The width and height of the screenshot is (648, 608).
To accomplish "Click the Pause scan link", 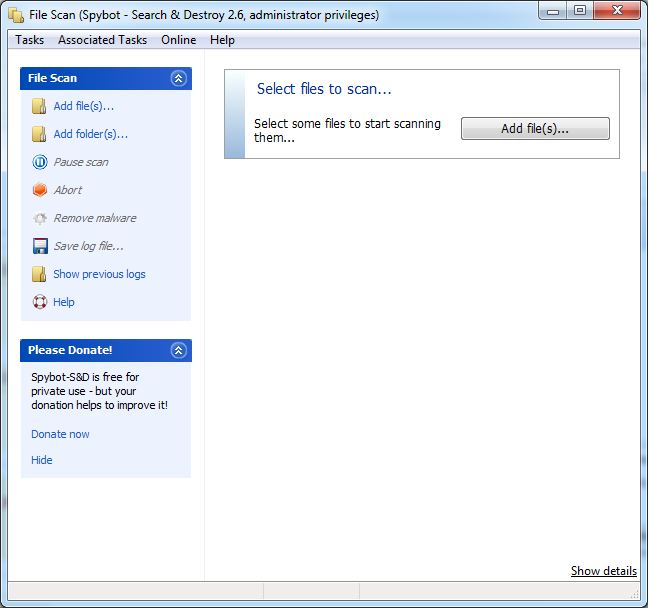I will point(81,162).
